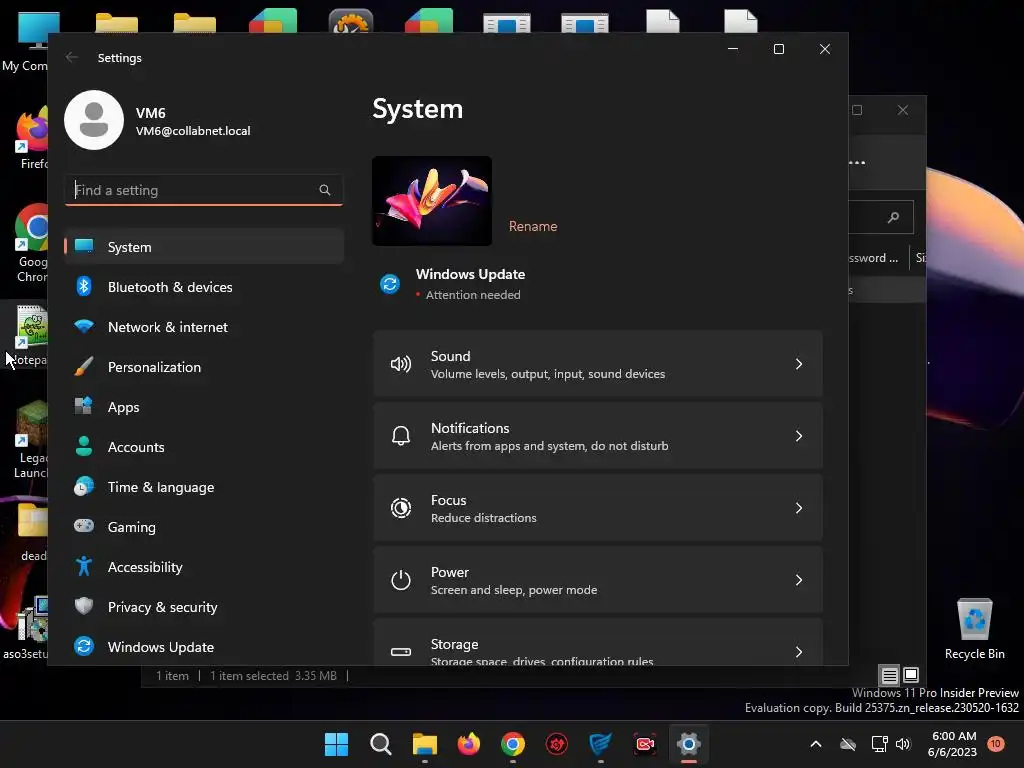Click the Gaming controller icon

click(84, 526)
